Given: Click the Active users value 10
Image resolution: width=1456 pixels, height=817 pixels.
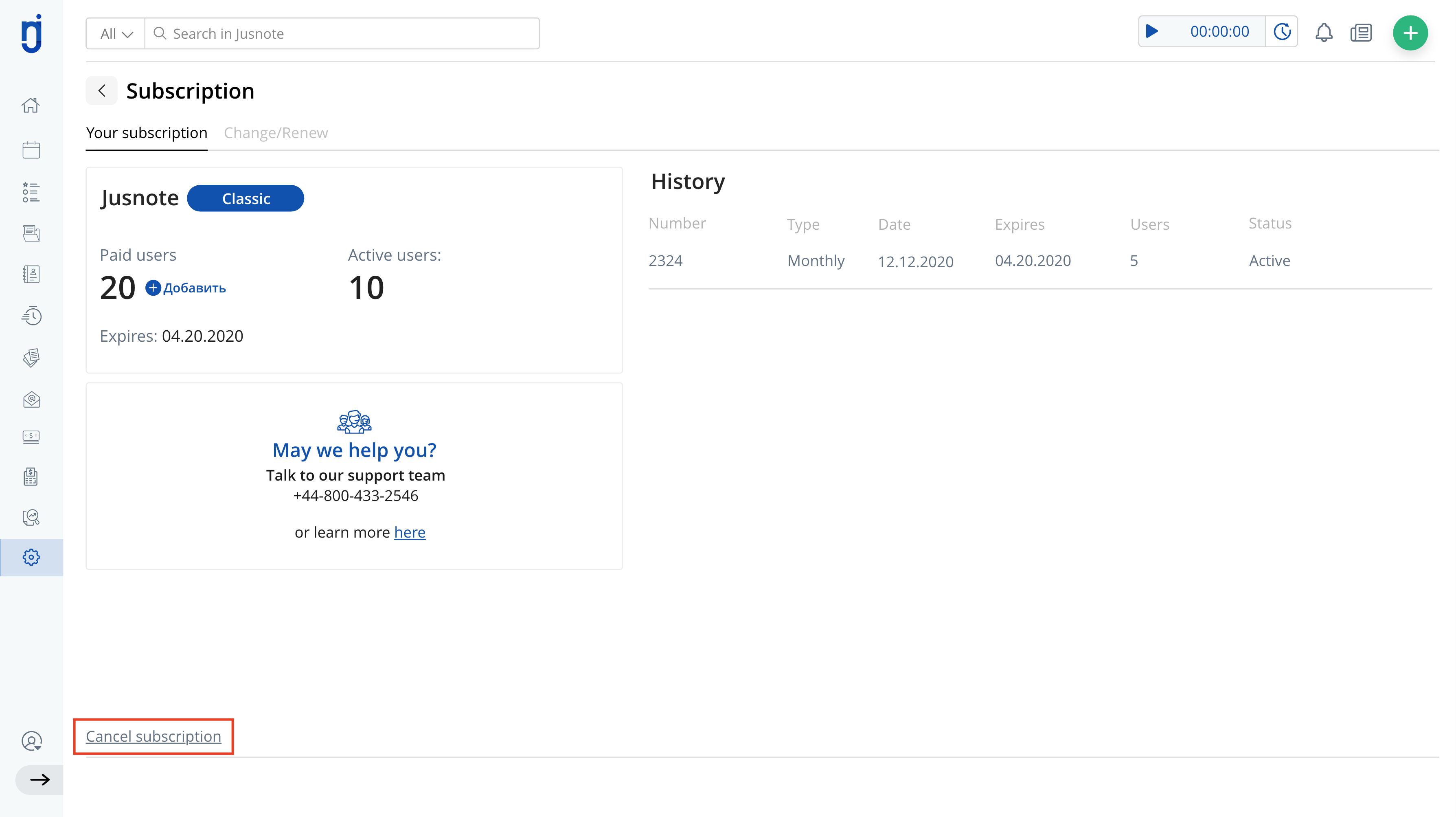Looking at the screenshot, I should (366, 288).
